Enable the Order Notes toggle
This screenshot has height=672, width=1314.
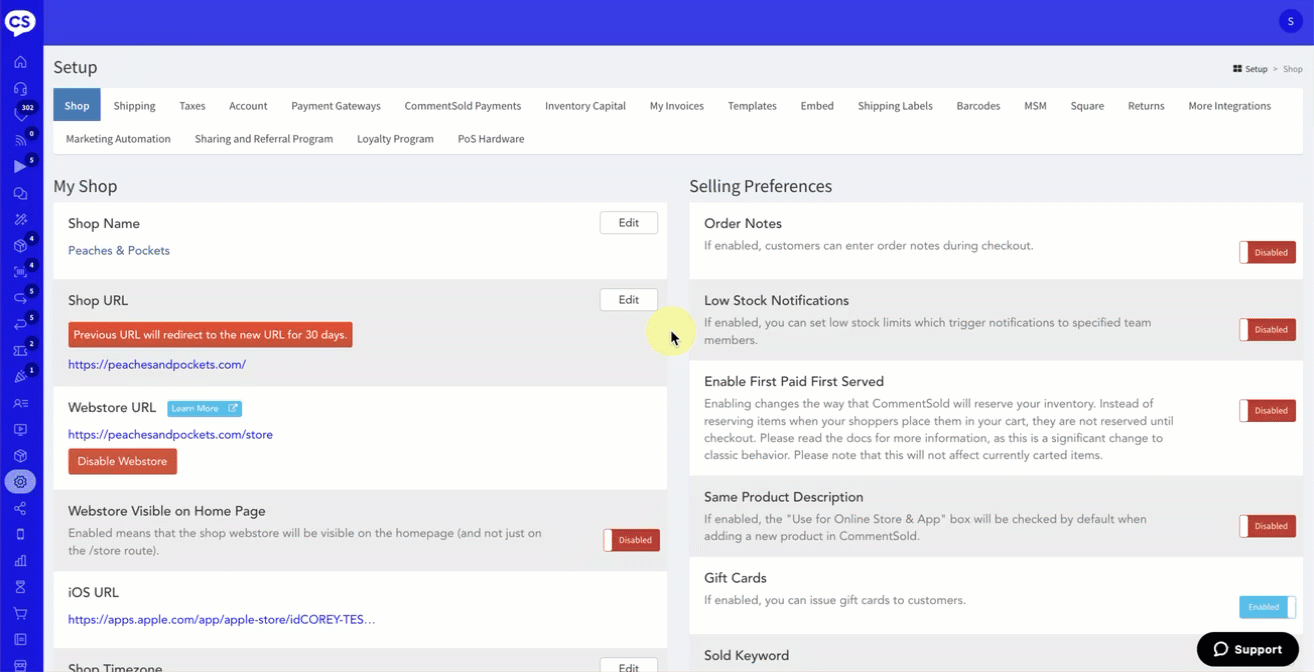click(1267, 253)
